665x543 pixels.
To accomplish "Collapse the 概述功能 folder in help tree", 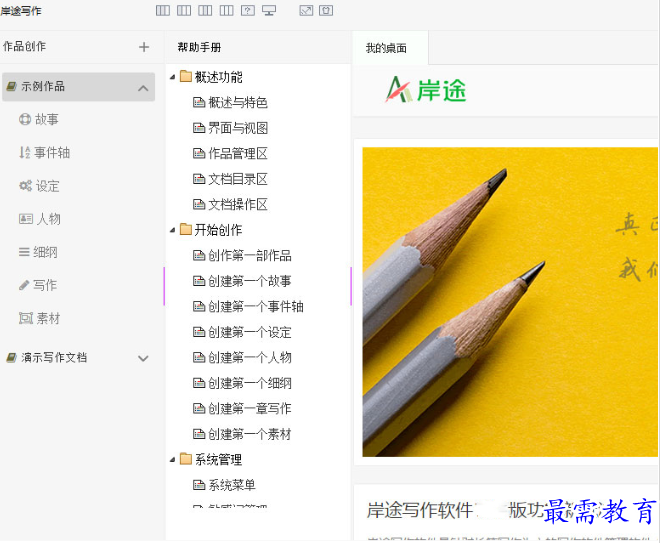I will [173, 77].
